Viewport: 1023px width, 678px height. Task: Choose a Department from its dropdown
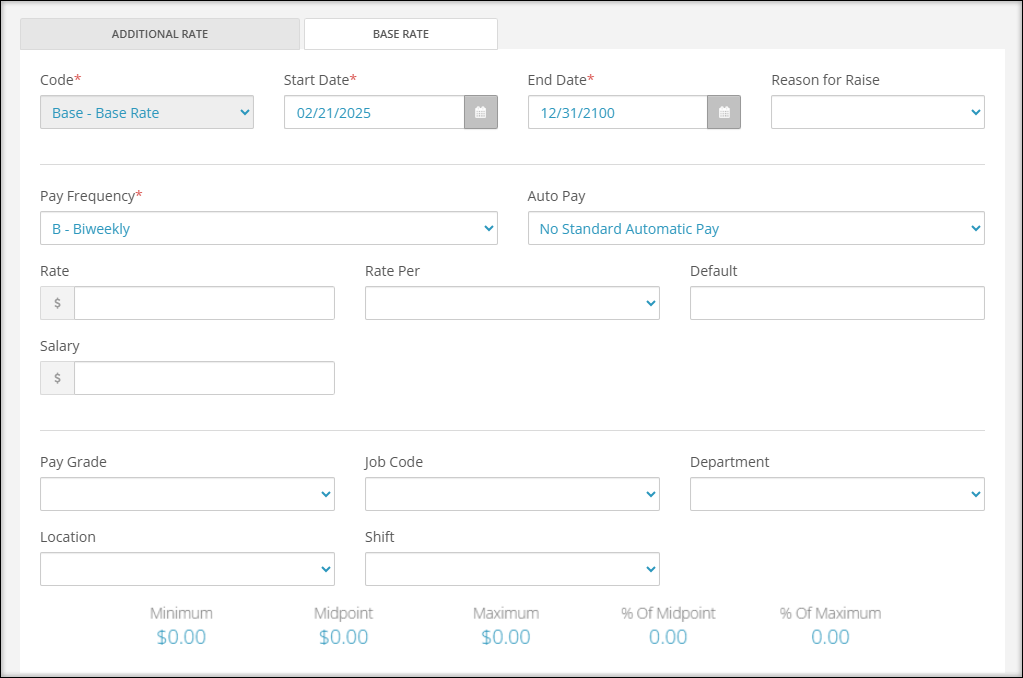tap(837, 494)
